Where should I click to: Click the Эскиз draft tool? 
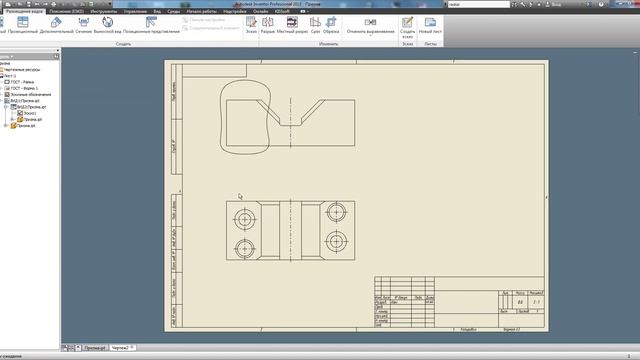tap(251, 25)
